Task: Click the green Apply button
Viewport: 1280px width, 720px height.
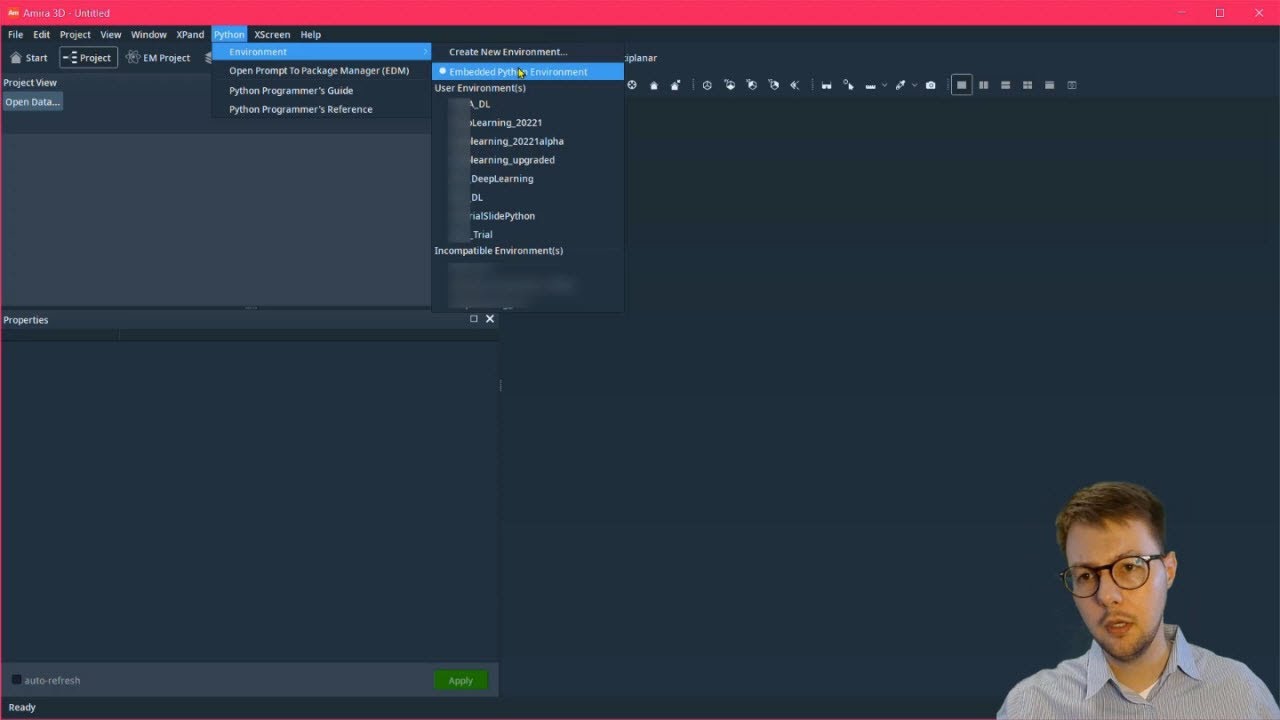Action: (x=461, y=680)
